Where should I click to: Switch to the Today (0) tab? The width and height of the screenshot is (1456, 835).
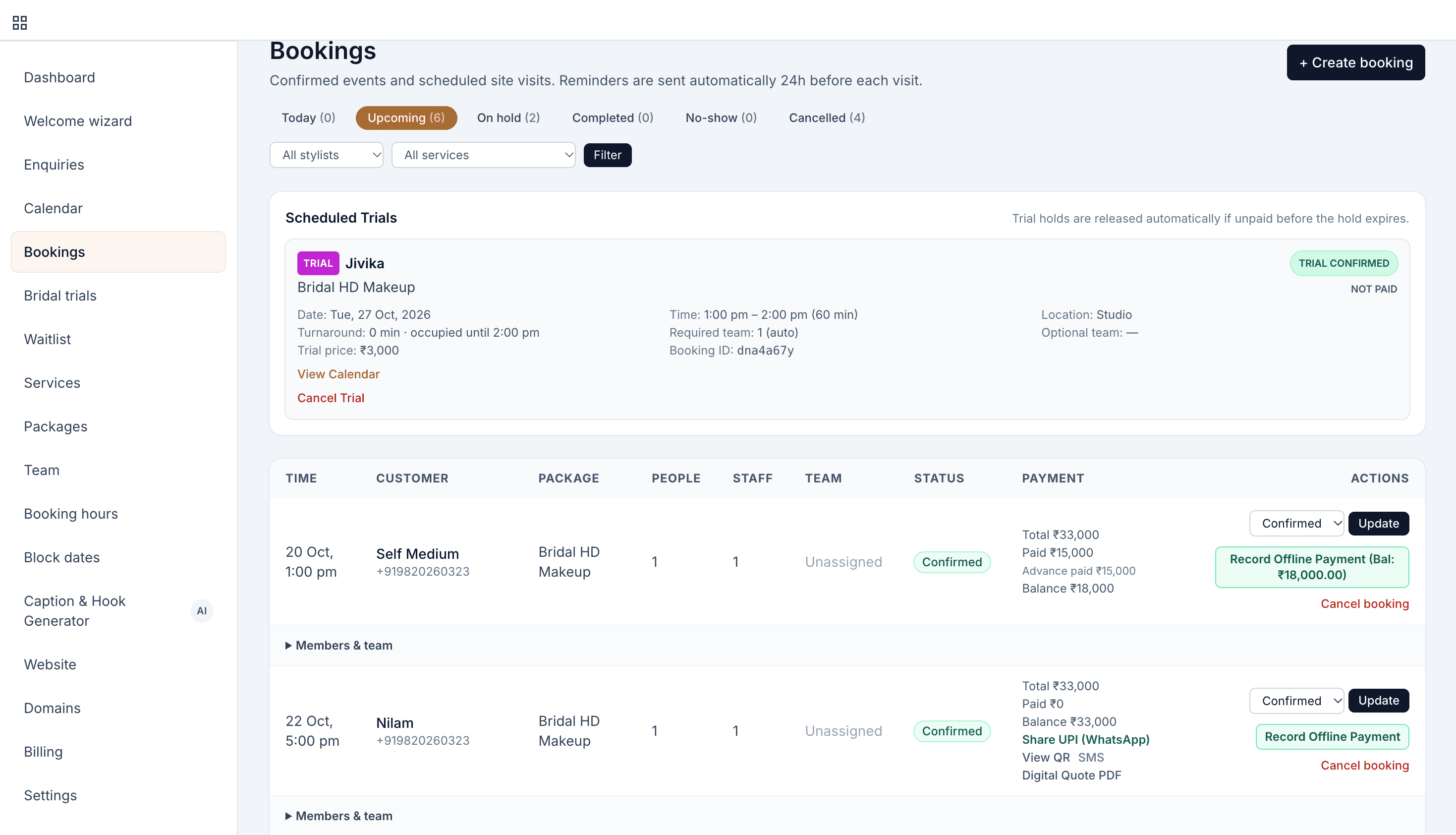coord(308,118)
